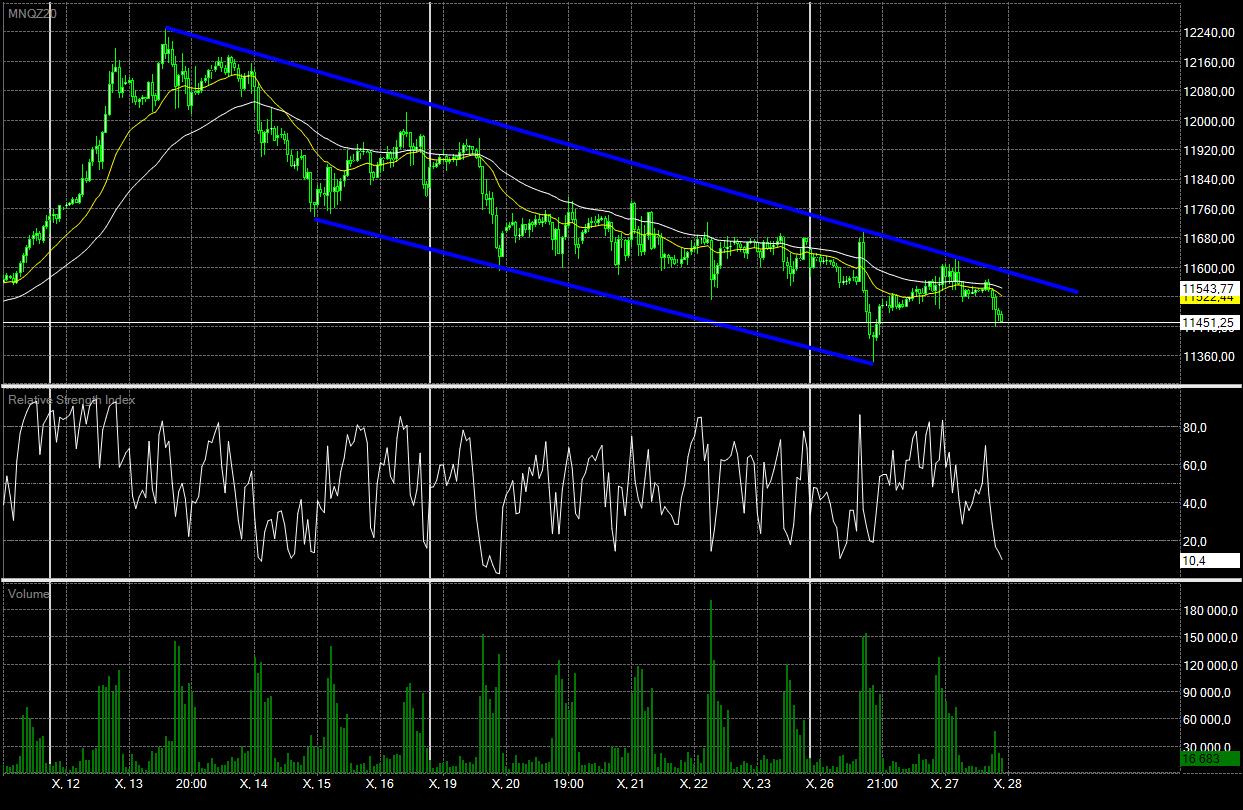Click the RSI 60,0 axis label
The width and height of the screenshot is (1243, 810).
1195,466
